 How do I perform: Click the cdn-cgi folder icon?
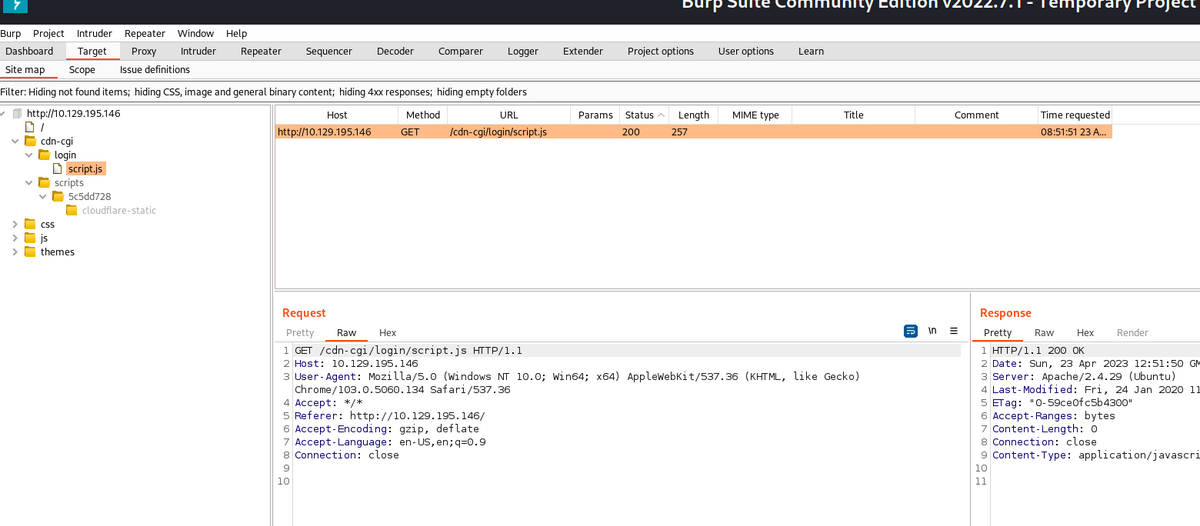click(30, 141)
